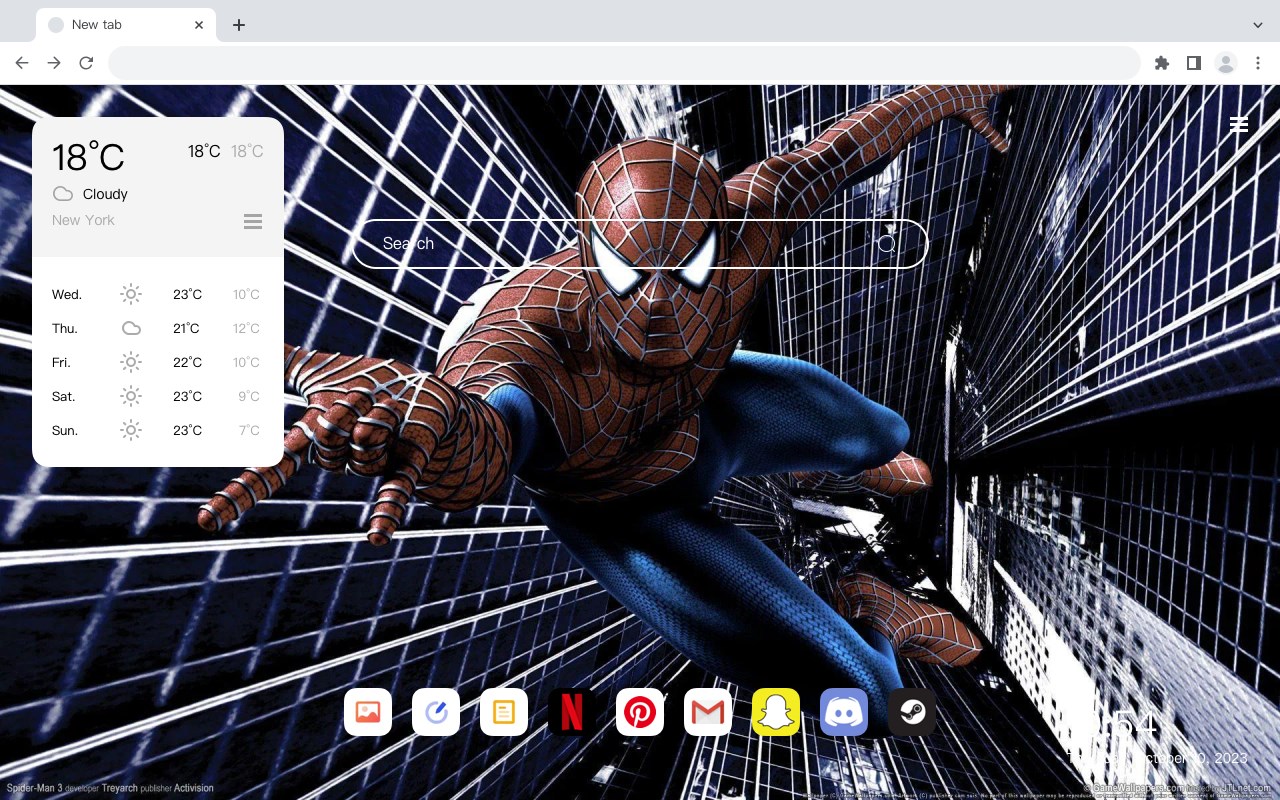Open Chrome's three-dot menu
The image size is (1280, 800).
click(x=1258, y=63)
